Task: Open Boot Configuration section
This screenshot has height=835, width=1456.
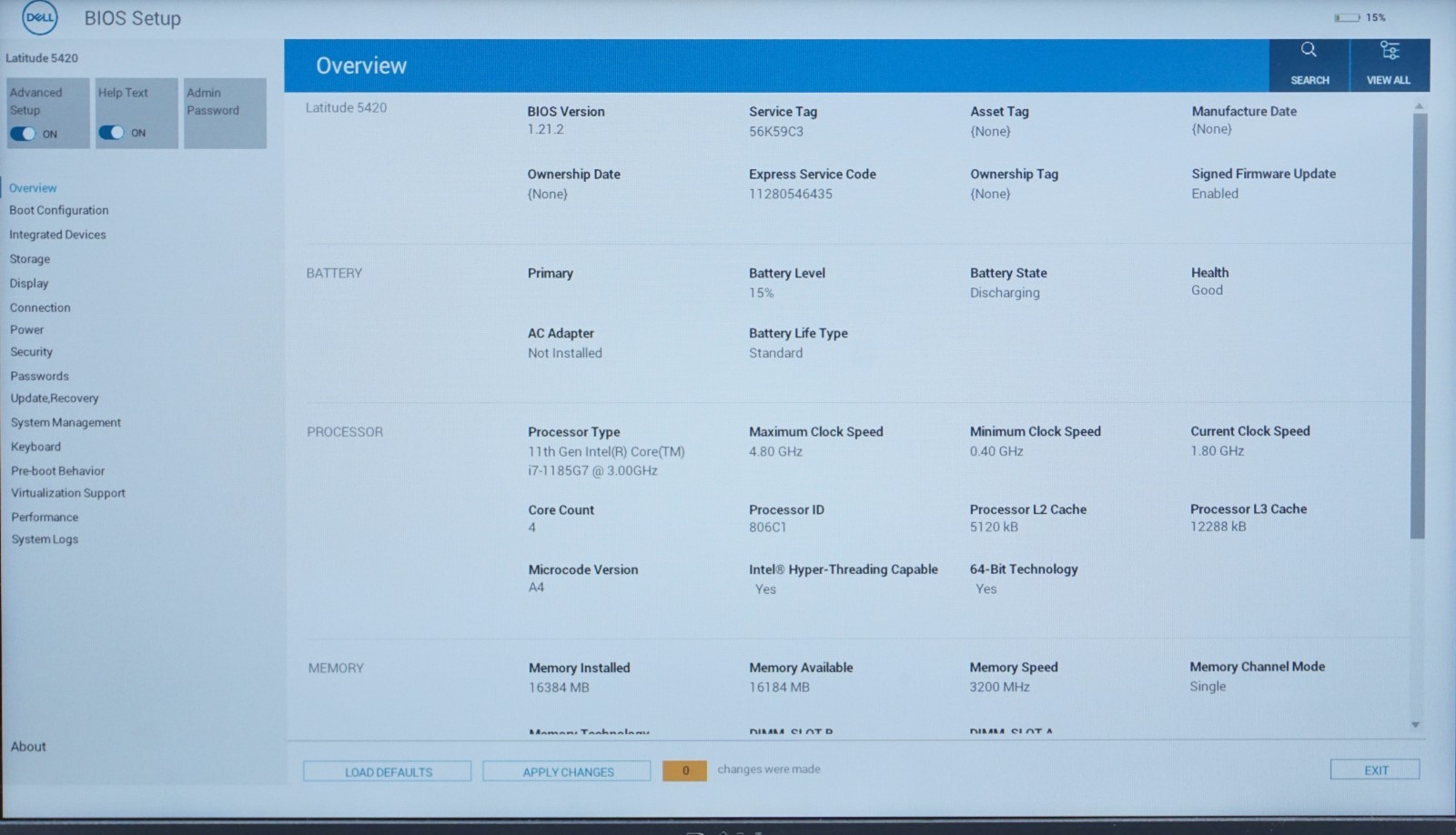Action: pos(59,210)
